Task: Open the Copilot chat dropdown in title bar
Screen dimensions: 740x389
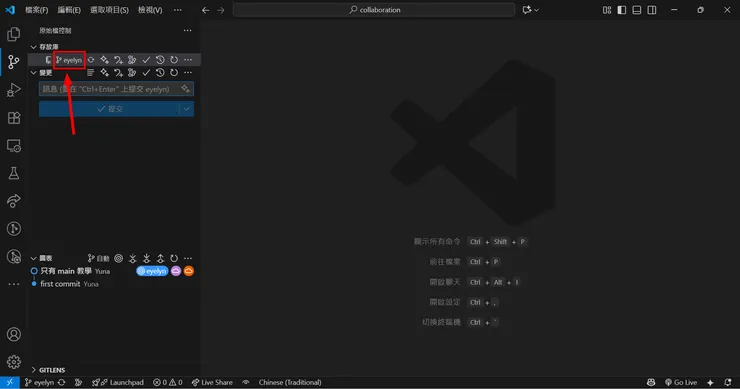Action: coord(530,10)
